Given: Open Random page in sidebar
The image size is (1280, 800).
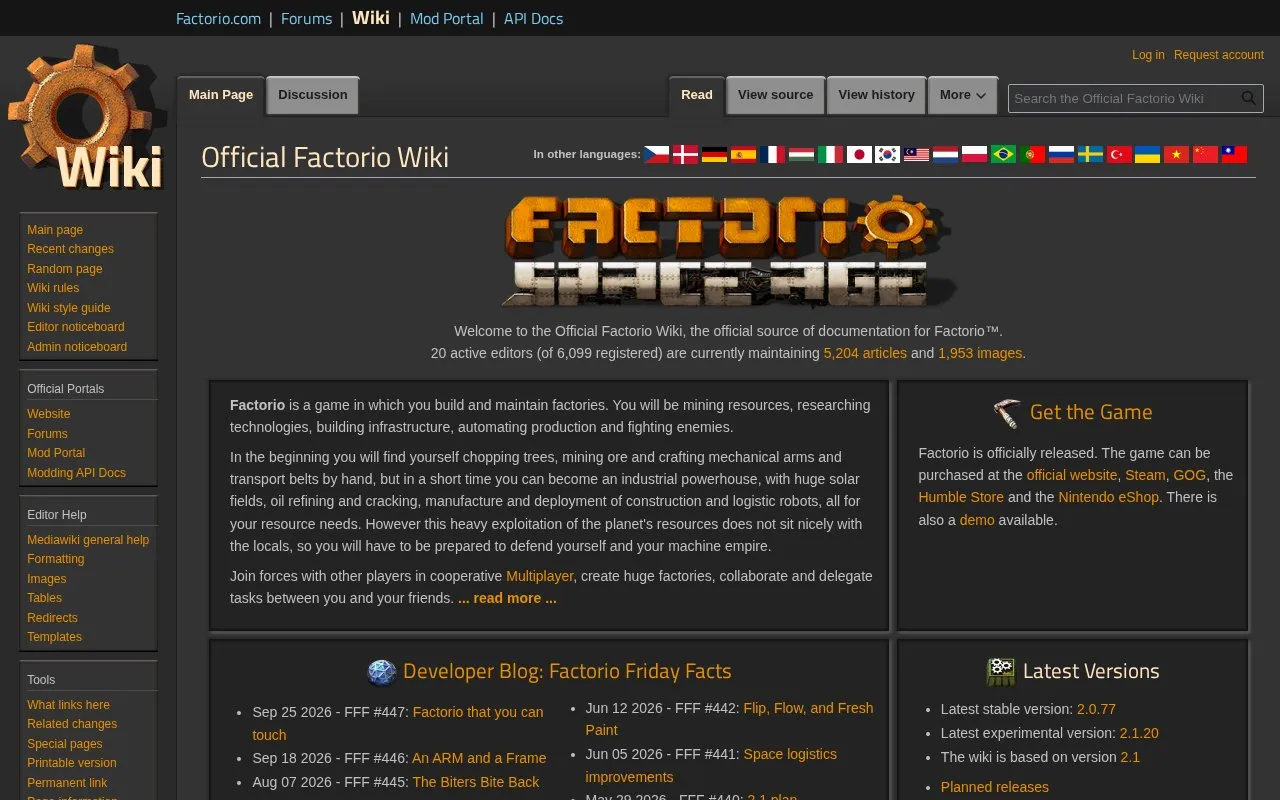Looking at the screenshot, I should 65,269.
